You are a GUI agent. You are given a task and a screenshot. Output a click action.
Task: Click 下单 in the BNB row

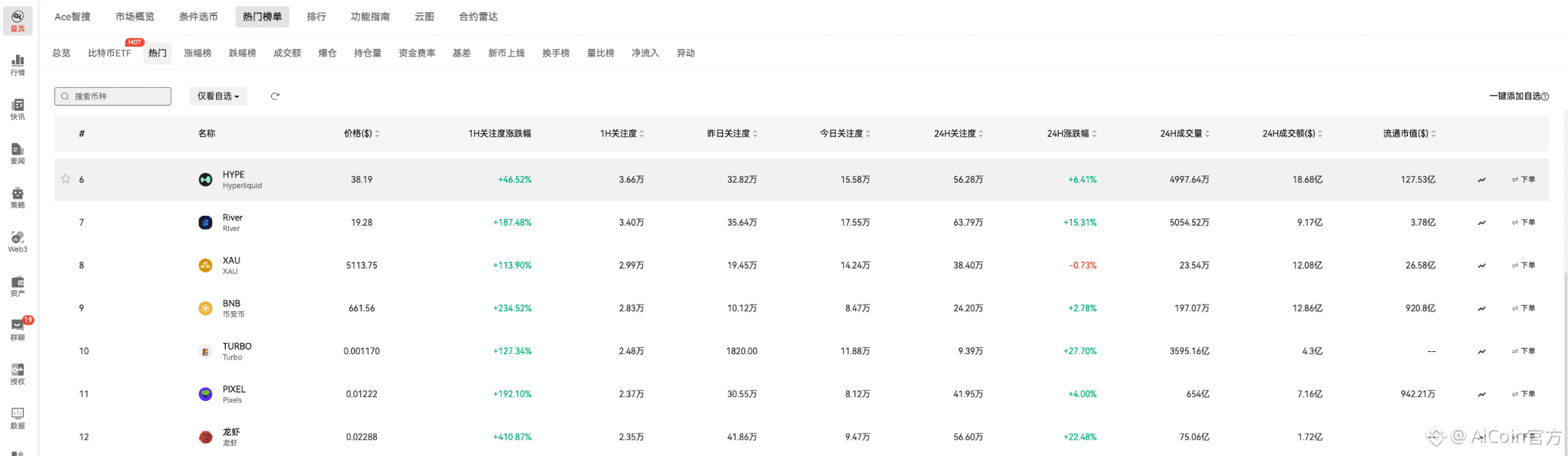[x=1524, y=308]
